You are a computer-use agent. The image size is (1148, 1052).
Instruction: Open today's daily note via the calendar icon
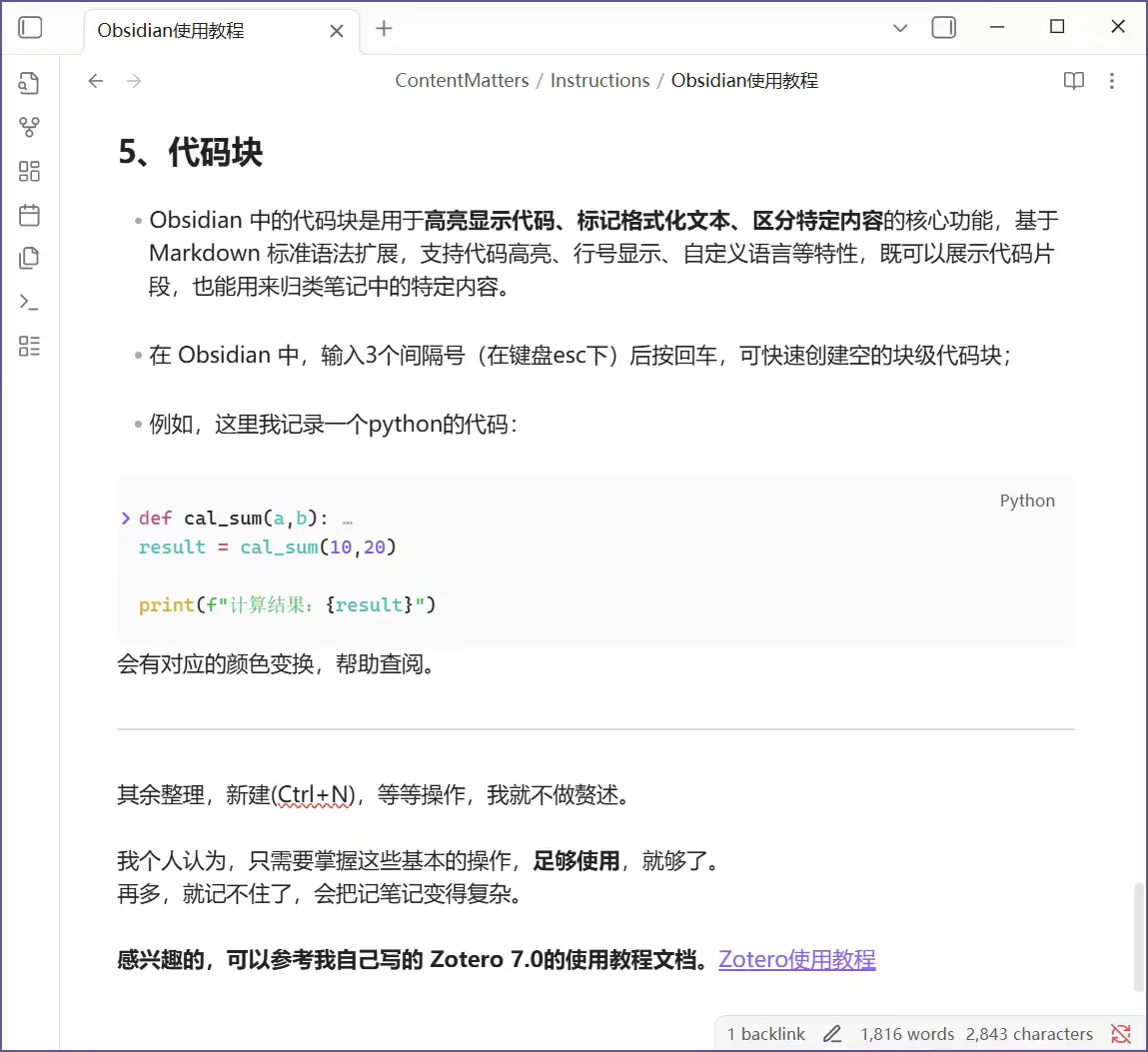click(29, 215)
